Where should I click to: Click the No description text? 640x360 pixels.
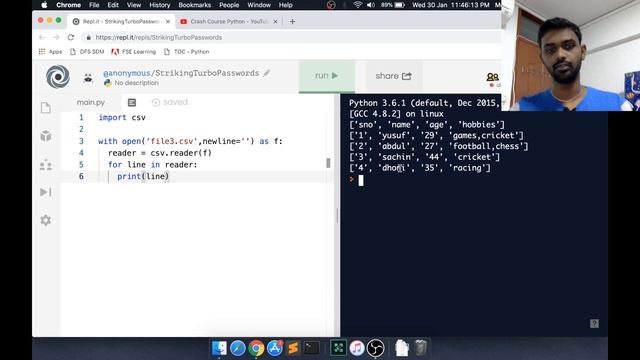(x=136, y=83)
